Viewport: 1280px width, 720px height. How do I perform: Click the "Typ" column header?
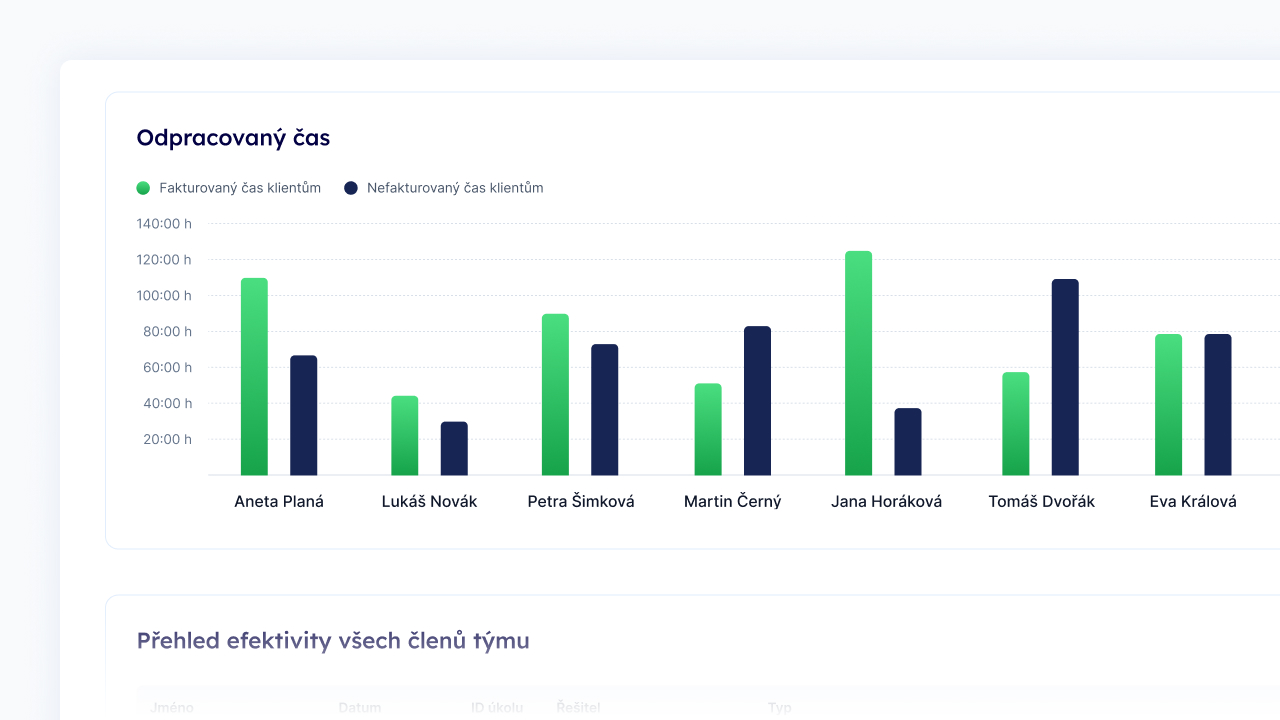(x=779, y=707)
